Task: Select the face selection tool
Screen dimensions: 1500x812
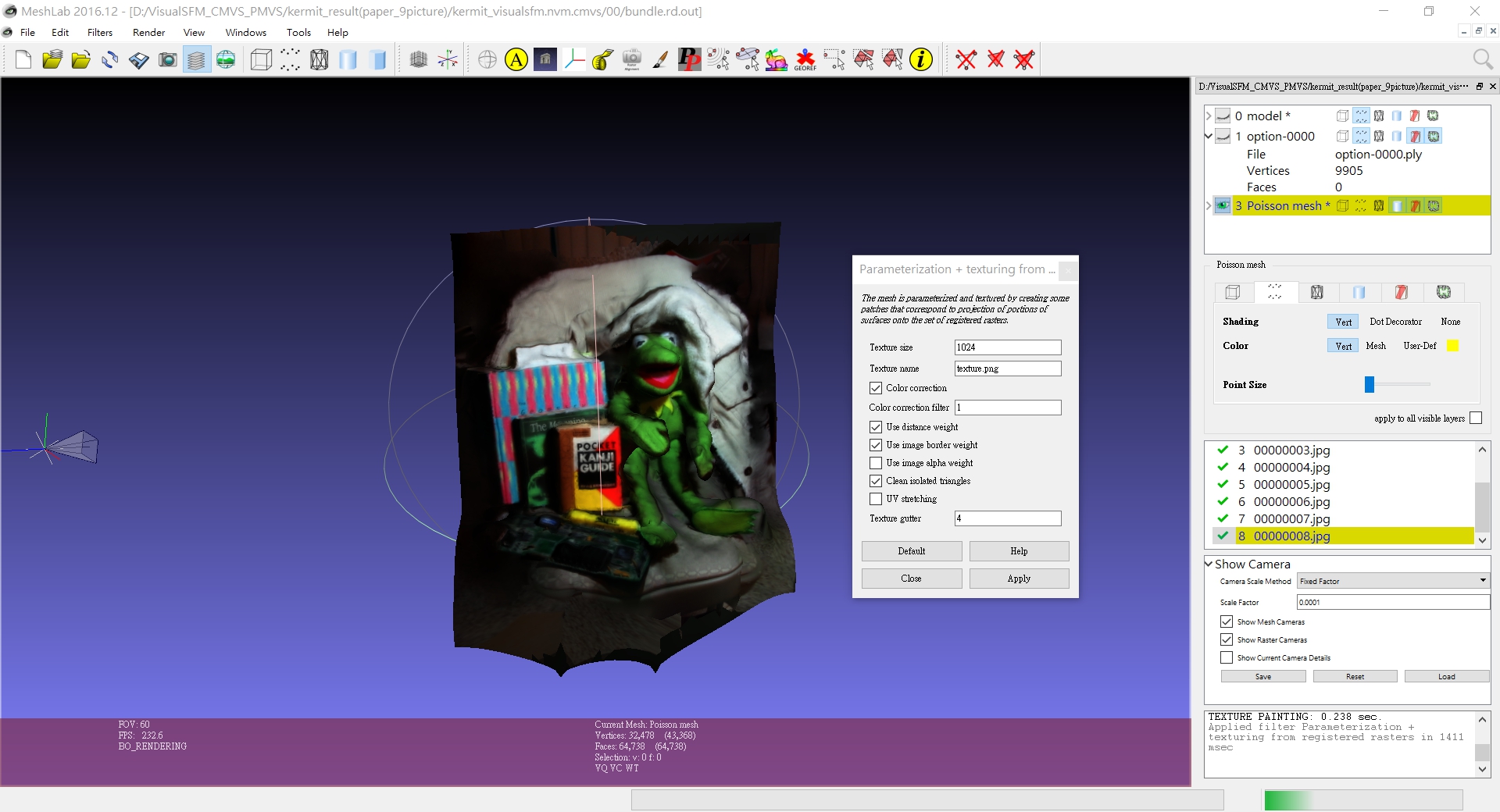Action: [864, 59]
